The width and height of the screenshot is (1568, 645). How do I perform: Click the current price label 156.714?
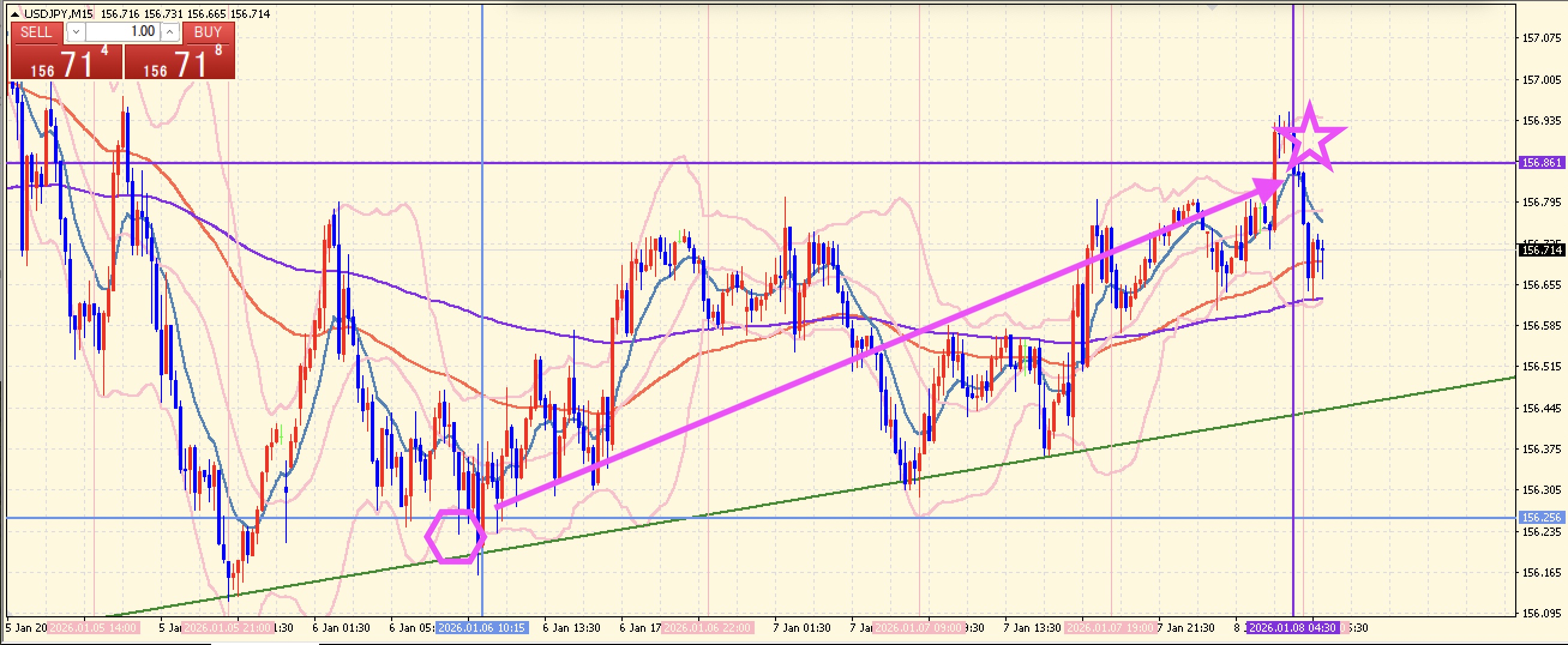tap(1541, 249)
